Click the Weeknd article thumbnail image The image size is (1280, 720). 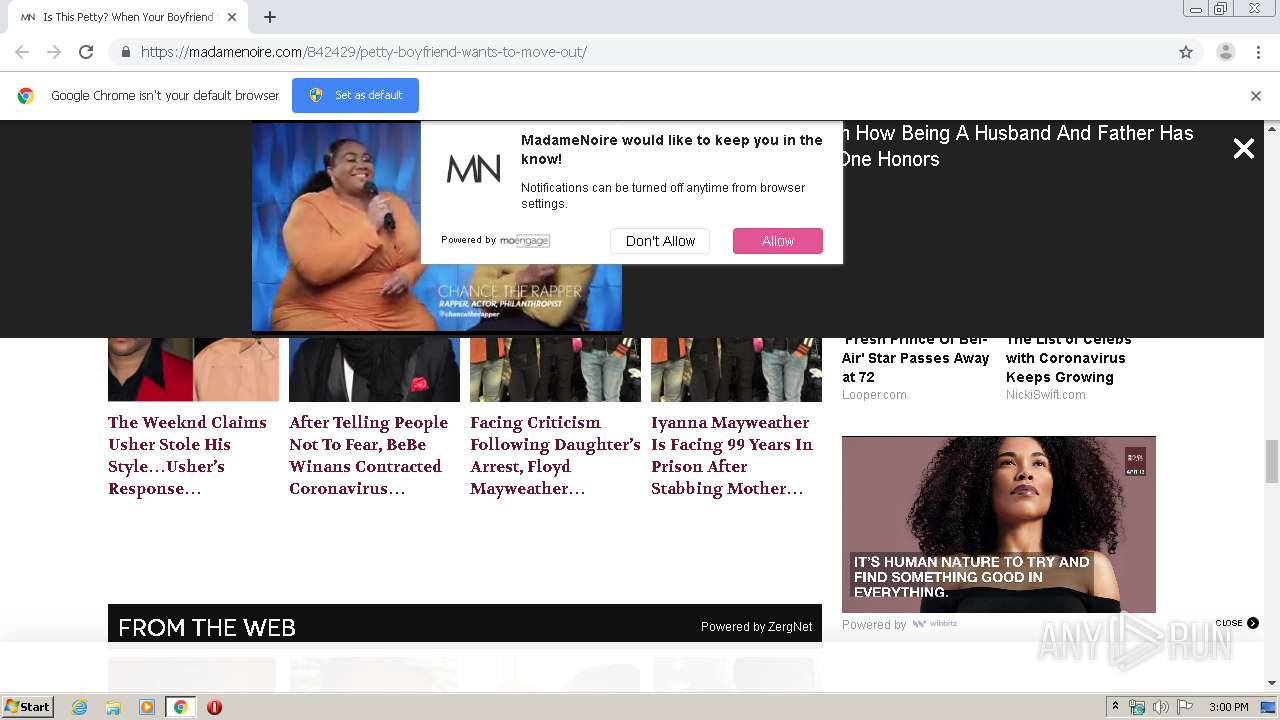pos(193,370)
